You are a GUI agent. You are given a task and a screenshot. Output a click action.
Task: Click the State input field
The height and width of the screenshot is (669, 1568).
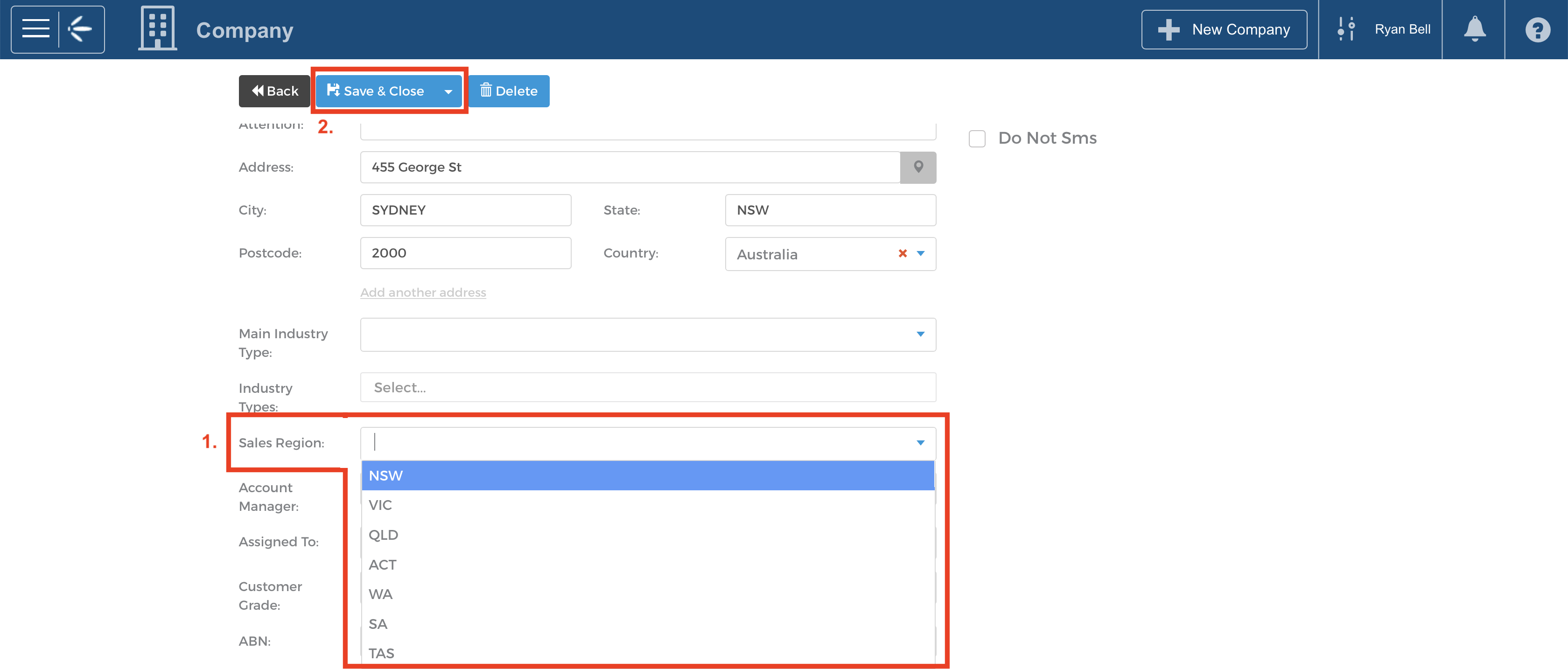(830, 210)
